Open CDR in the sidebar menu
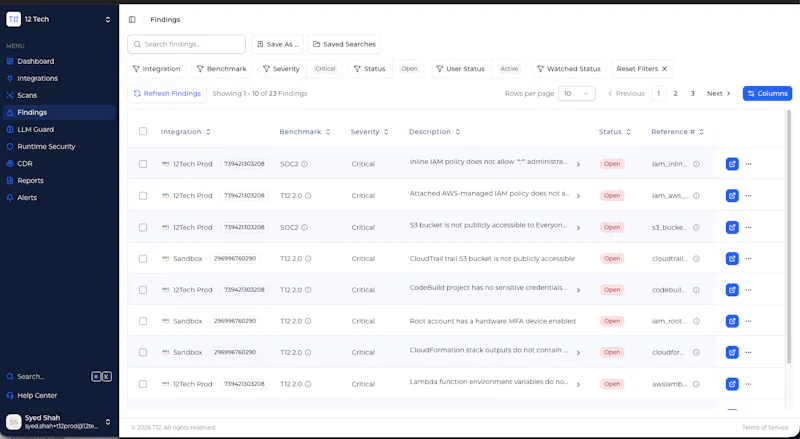Viewport: 800px width, 439px height. pos(24,164)
